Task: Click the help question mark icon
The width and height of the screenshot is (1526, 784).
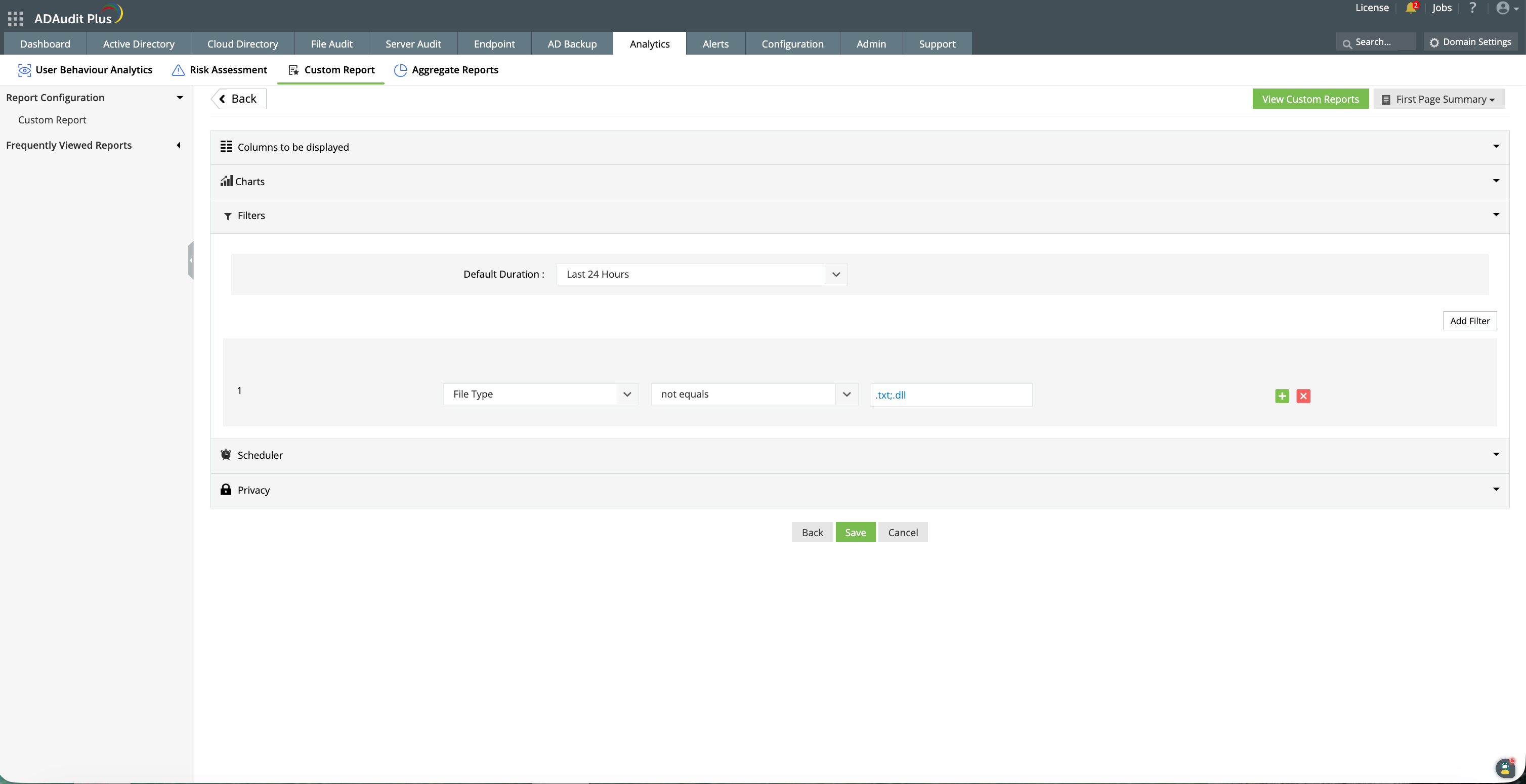Action: coord(1472,8)
